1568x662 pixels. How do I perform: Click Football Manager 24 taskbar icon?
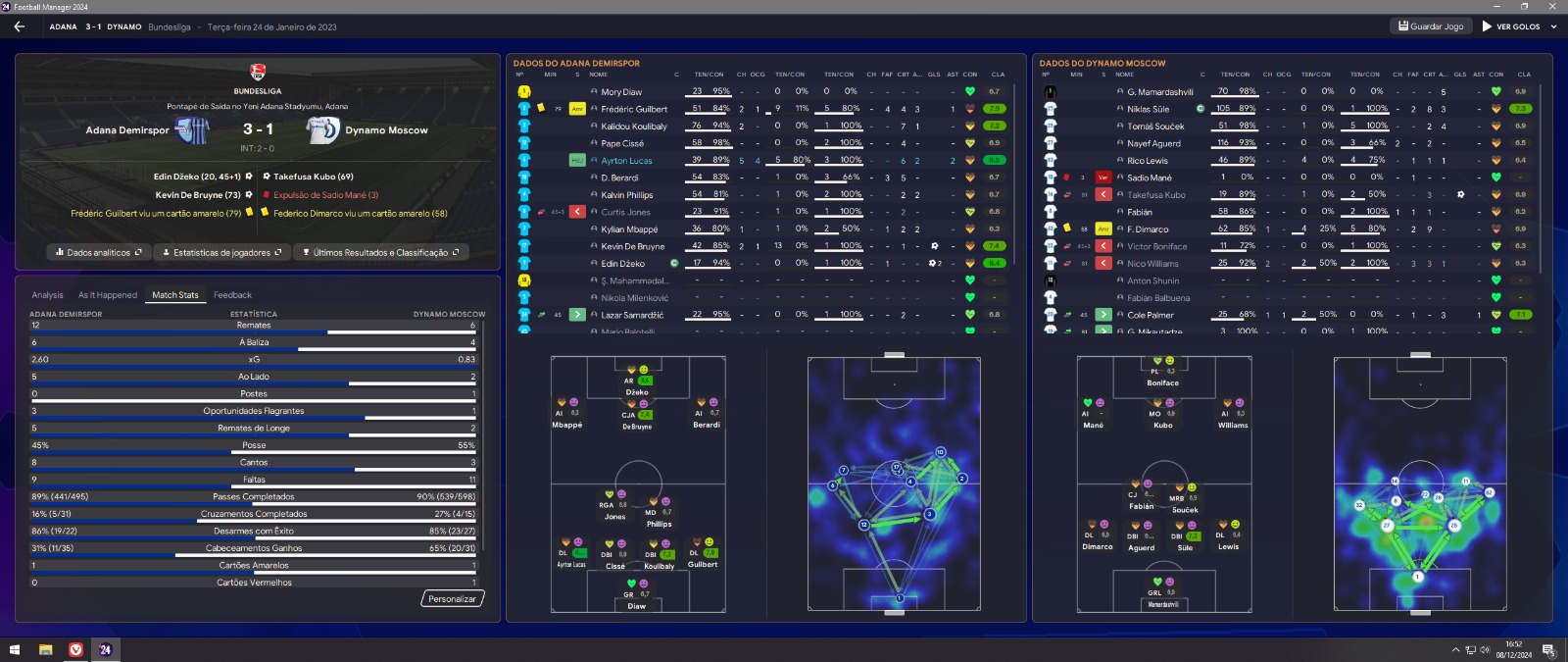tap(105, 649)
